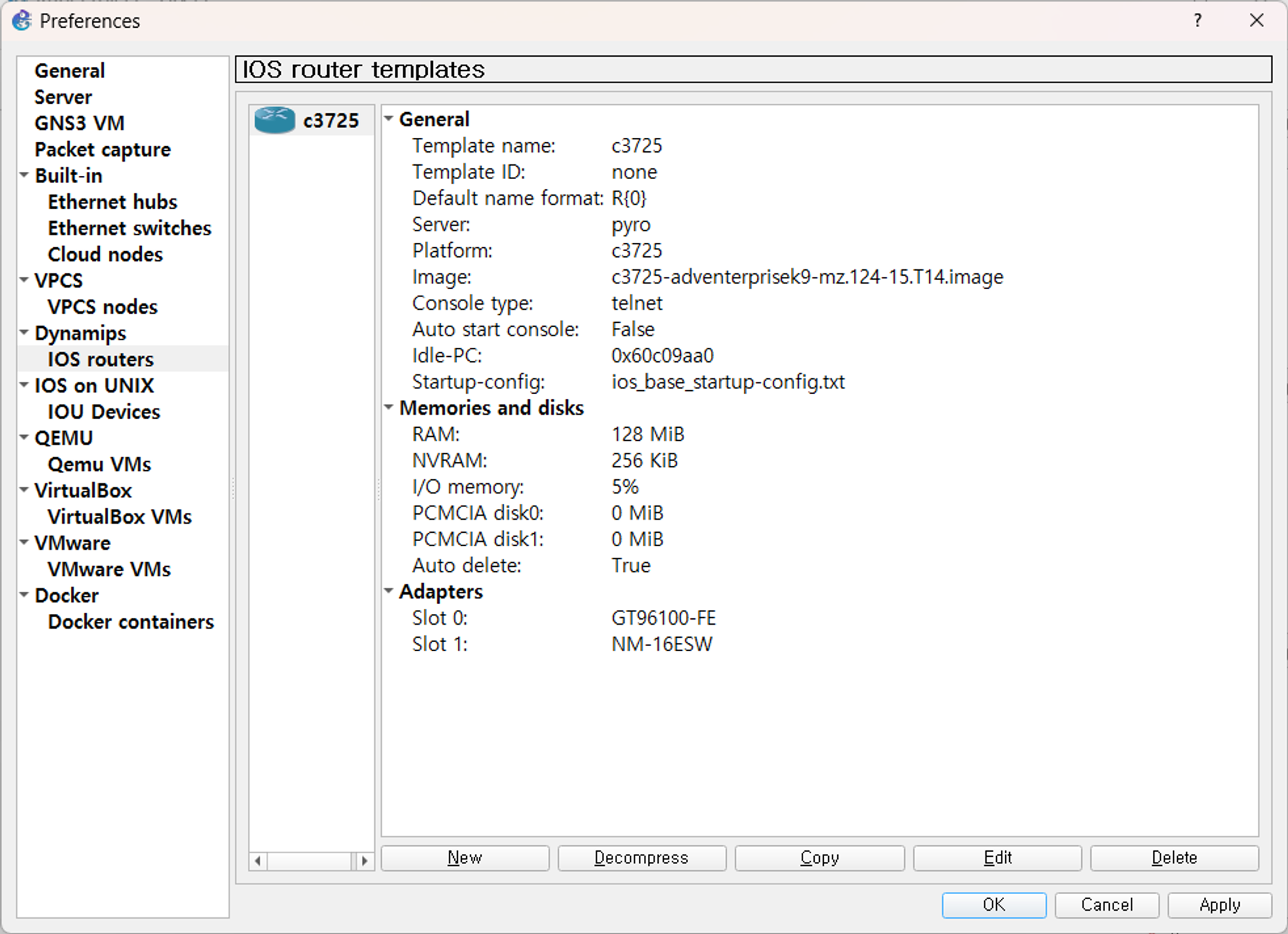Select the Startup-config value ios_base_startup-config.txt
Image resolution: width=1288 pixels, height=934 pixels.
click(x=728, y=382)
